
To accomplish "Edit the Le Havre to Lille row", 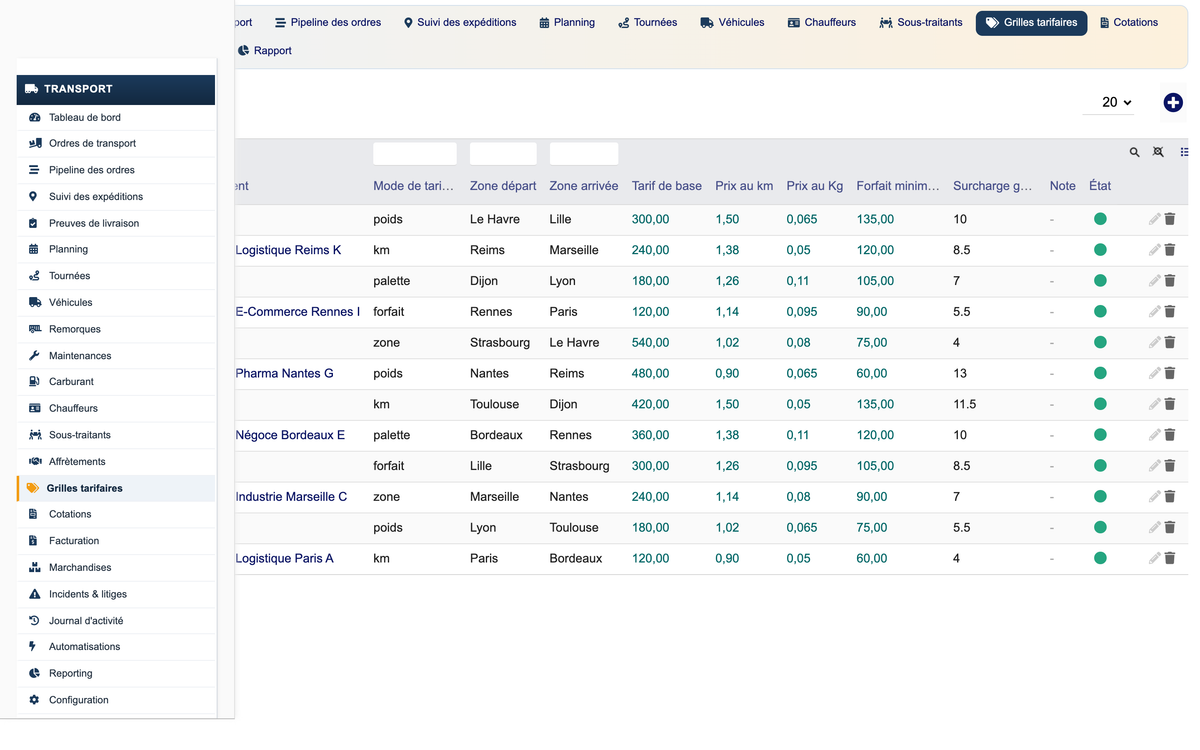I will [x=1154, y=219].
